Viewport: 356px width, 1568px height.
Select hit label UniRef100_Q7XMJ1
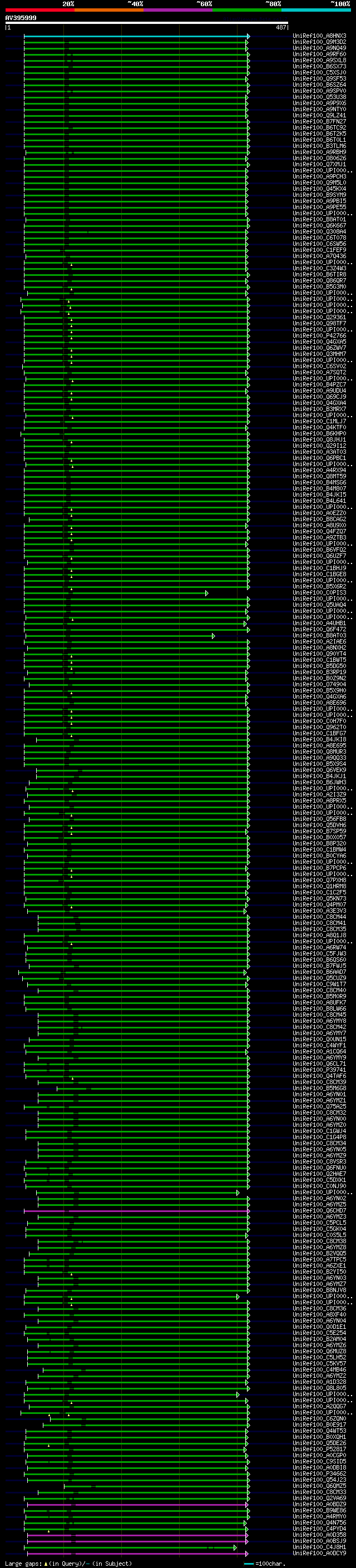tap(319, 164)
